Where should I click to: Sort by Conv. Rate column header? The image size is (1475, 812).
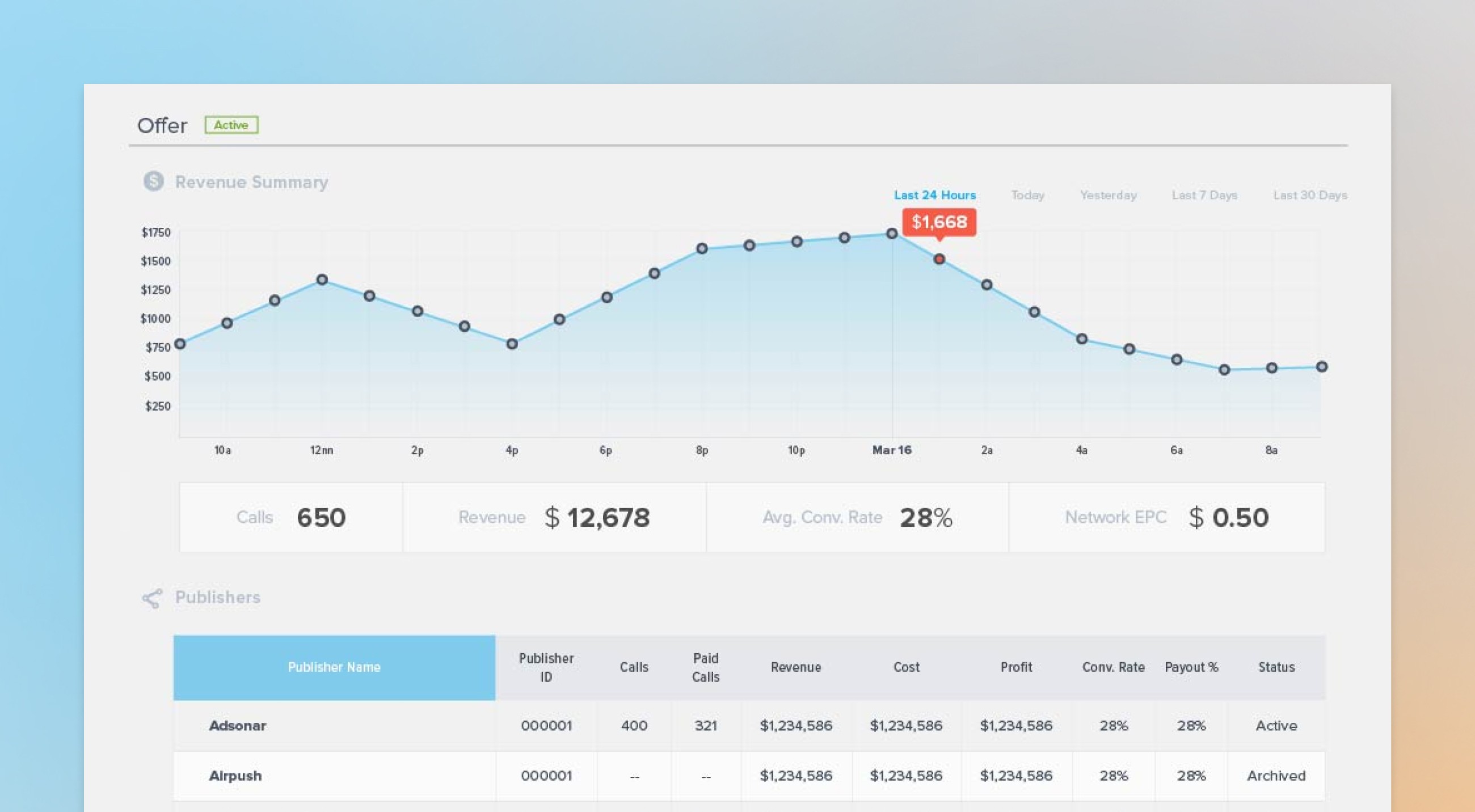[1113, 667]
